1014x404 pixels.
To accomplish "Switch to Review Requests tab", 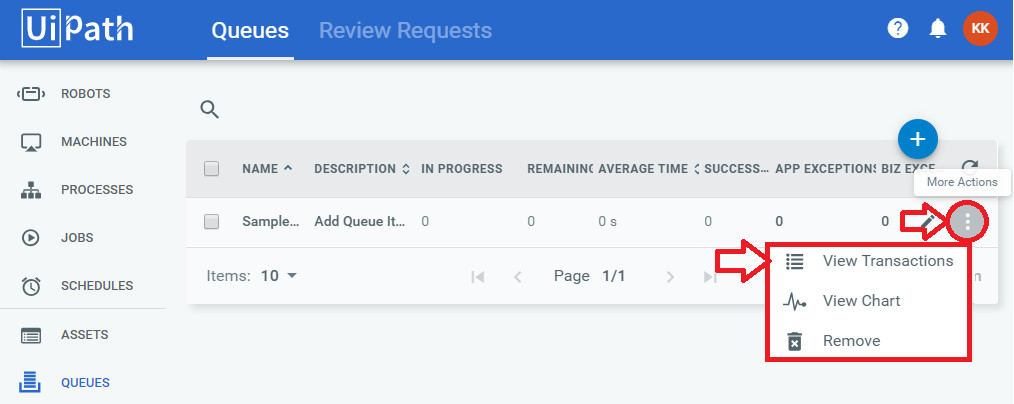I will pyautogui.click(x=405, y=30).
